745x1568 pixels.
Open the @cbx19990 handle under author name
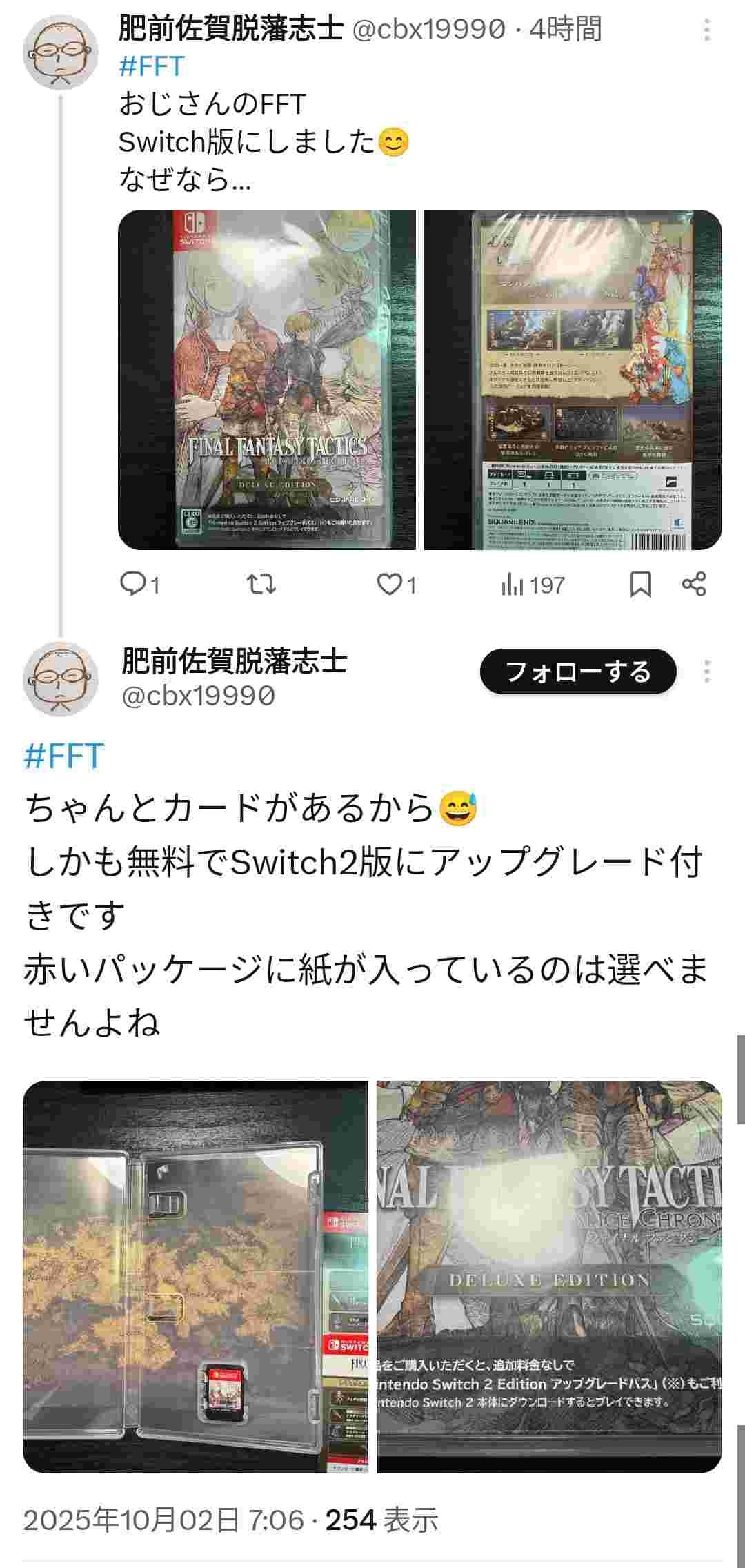click(199, 696)
